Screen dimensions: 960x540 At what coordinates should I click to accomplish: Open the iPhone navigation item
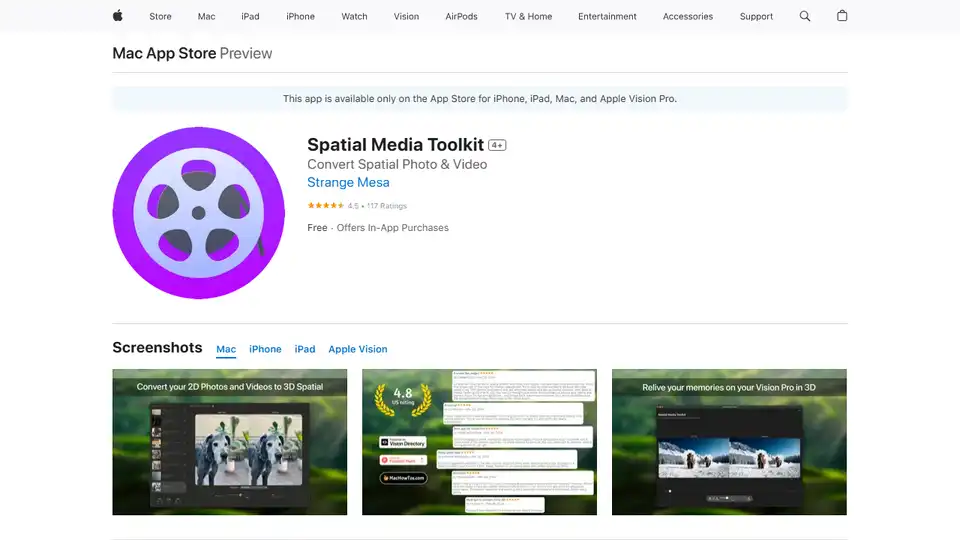click(x=301, y=17)
